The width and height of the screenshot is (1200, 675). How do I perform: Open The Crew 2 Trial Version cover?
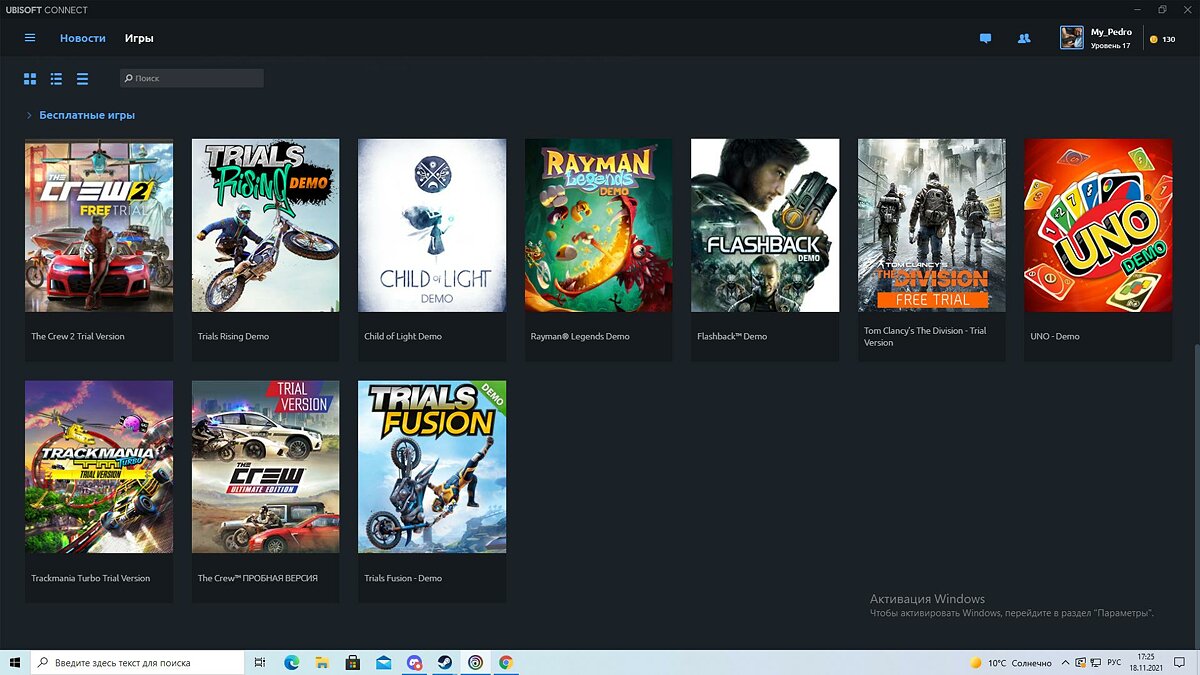pyautogui.click(x=99, y=225)
